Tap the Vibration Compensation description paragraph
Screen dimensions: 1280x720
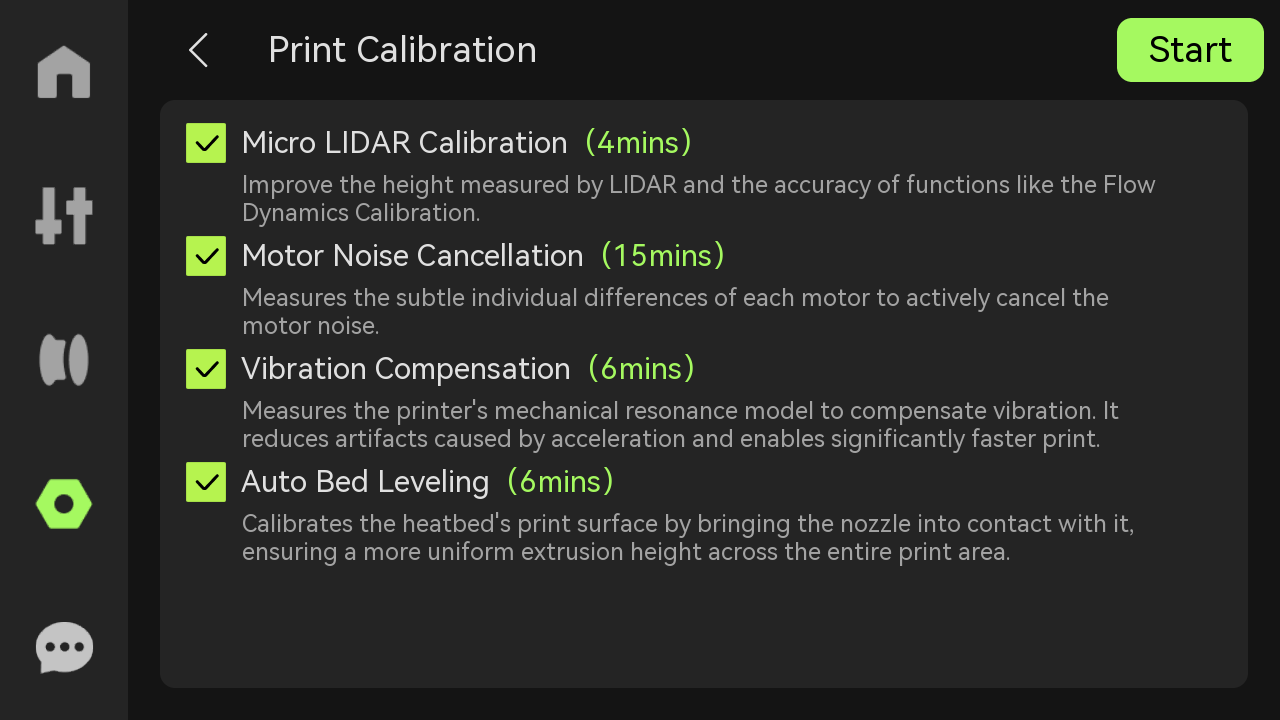[680, 425]
